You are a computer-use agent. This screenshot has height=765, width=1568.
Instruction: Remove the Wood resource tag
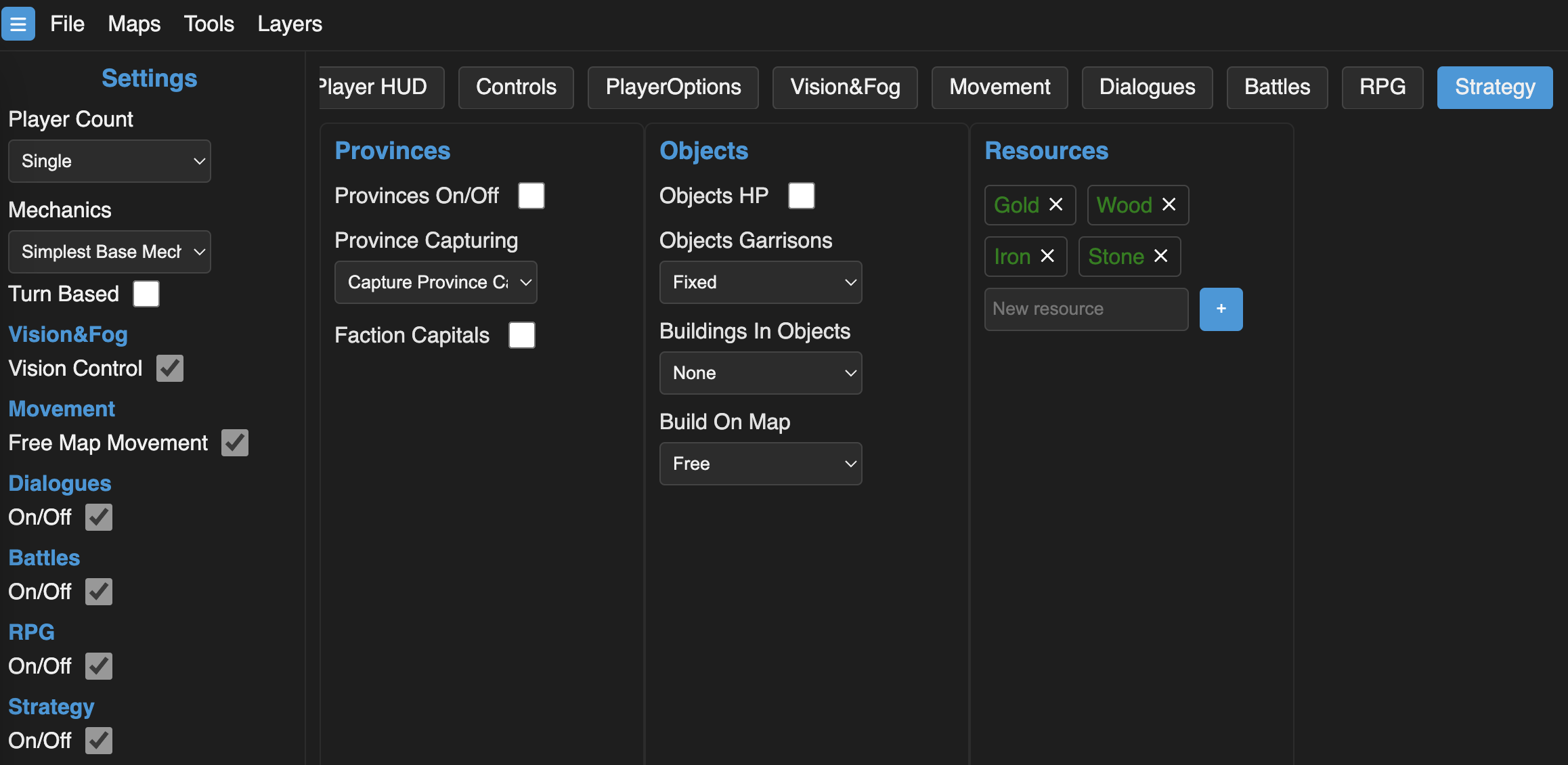point(1169,204)
